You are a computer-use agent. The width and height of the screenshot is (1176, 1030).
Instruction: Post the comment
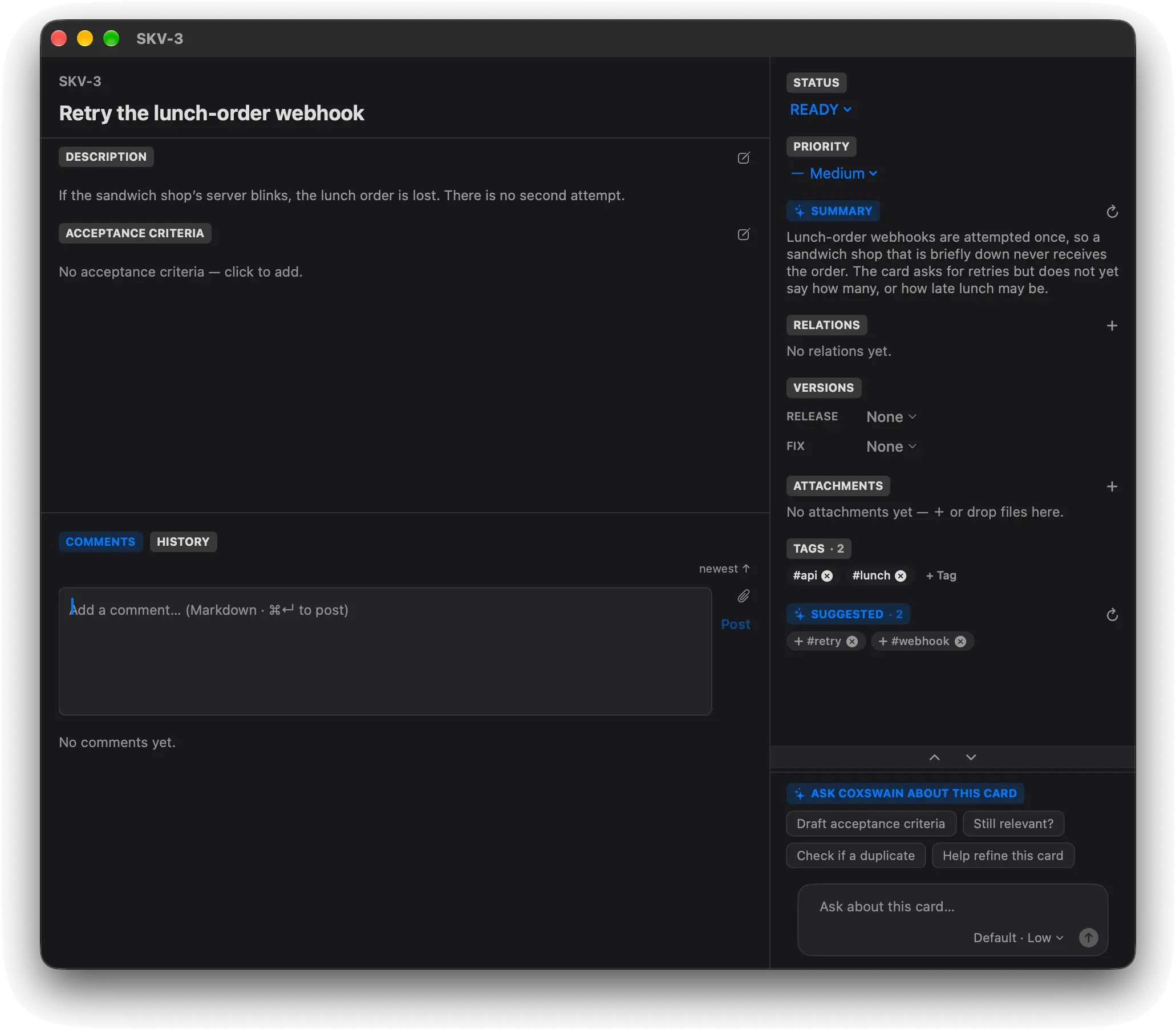click(x=735, y=624)
